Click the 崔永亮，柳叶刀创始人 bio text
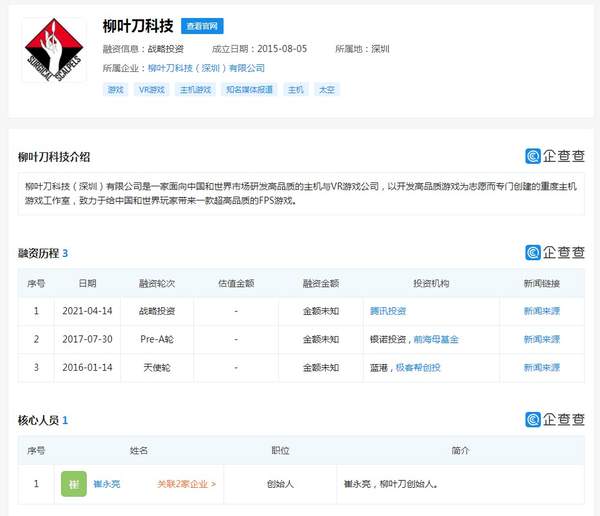Screen dimensions: 600x516 click(390, 484)
